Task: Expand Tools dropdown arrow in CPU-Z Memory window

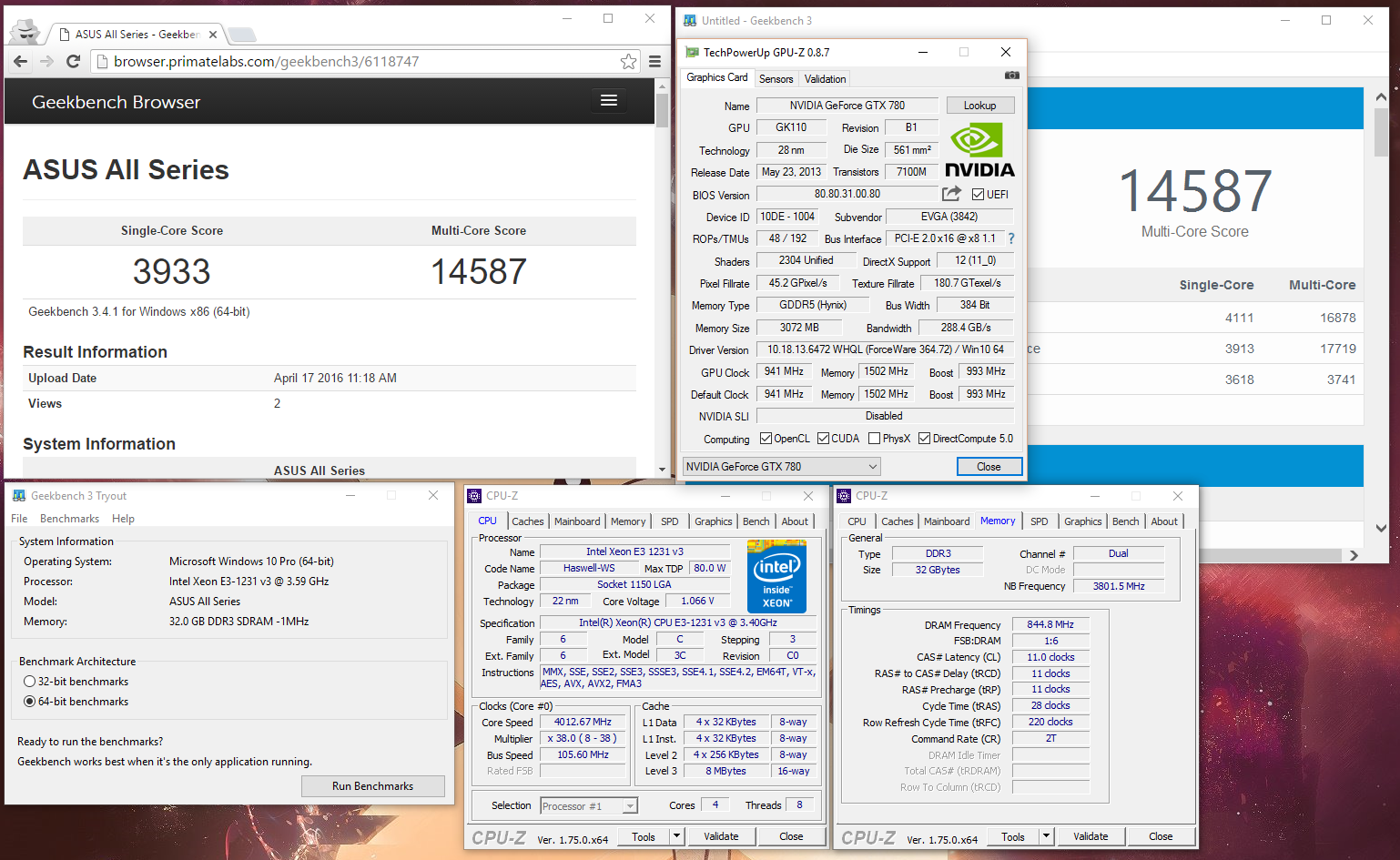Action: pyautogui.click(x=1046, y=836)
